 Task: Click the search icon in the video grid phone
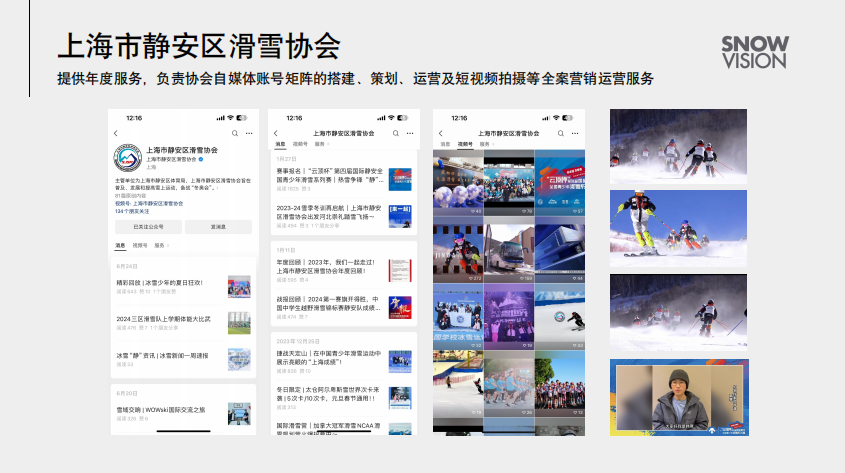560,133
